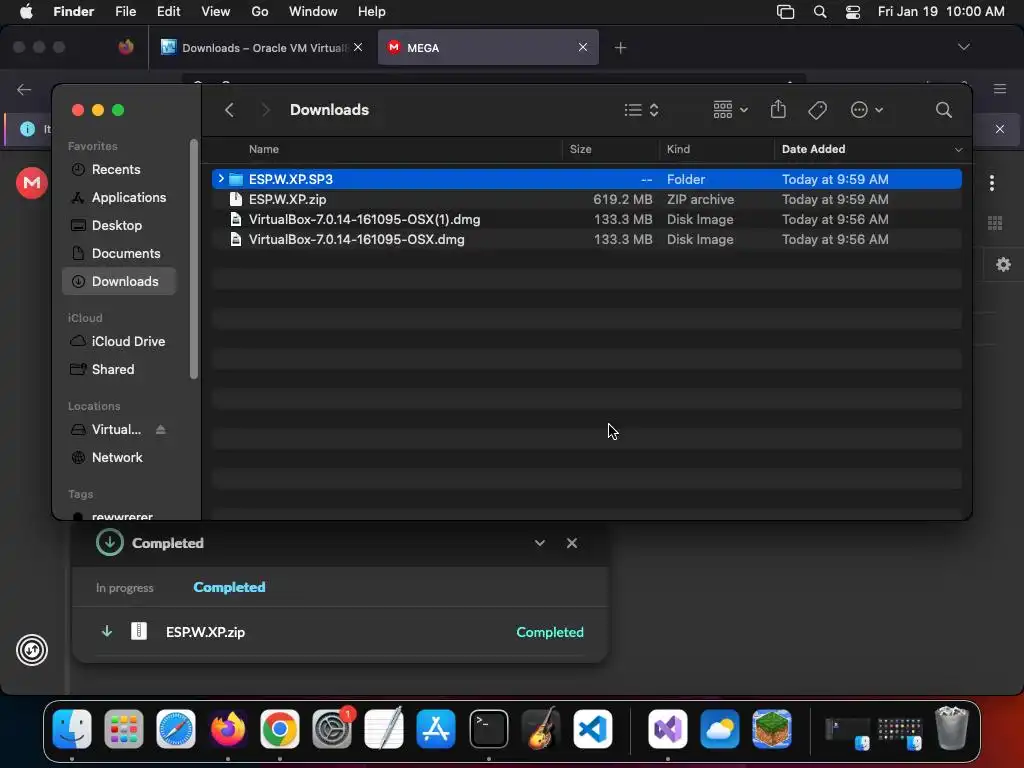This screenshot has width=1024, height=768.
Task: Open the Window menu in menu bar
Action: [313, 12]
